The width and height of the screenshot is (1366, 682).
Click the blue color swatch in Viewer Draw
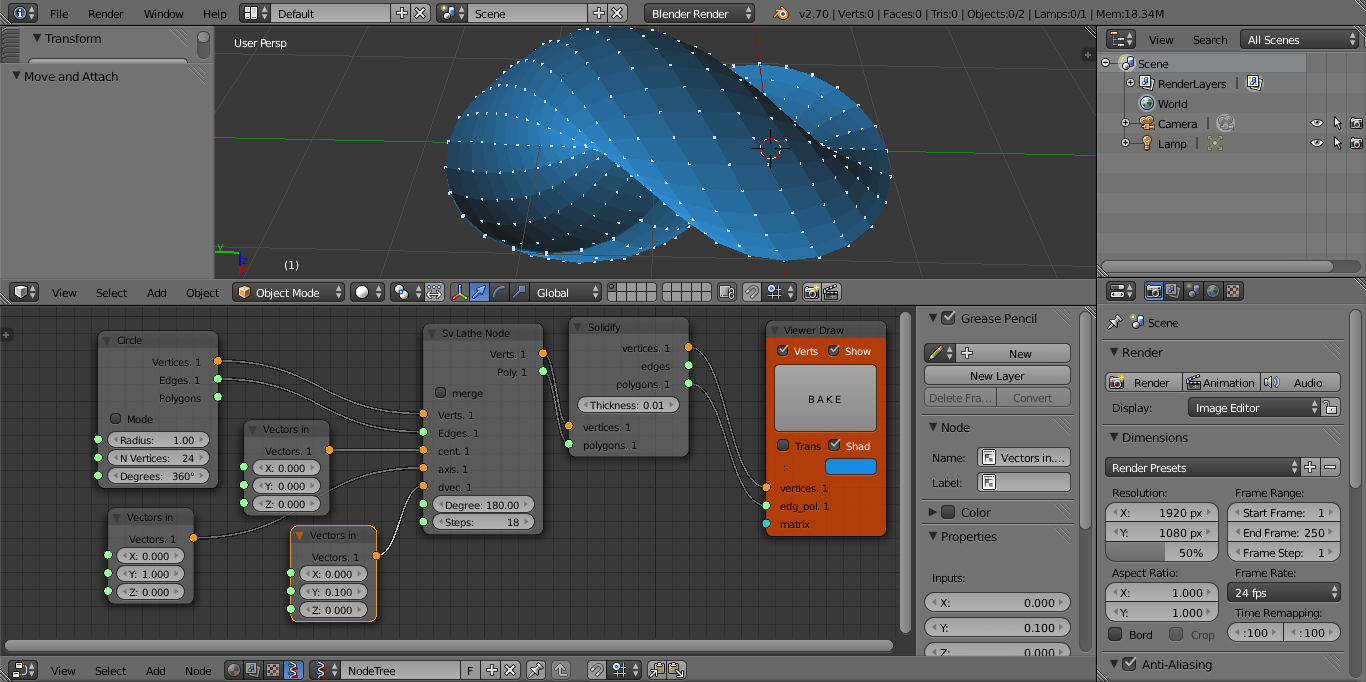tap(850, 466)
